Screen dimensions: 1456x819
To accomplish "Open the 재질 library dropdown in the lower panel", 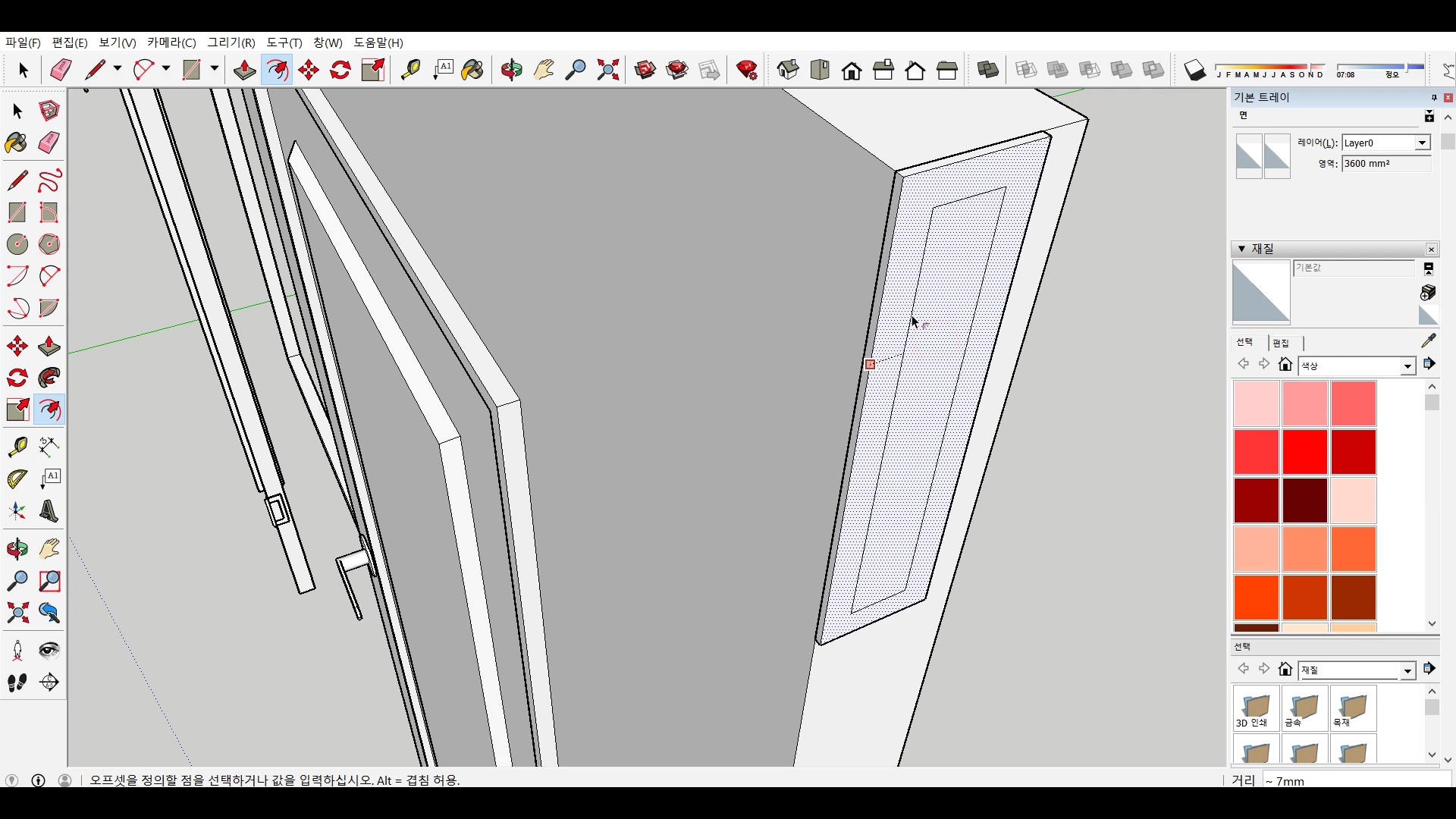I will point(1407,670).
